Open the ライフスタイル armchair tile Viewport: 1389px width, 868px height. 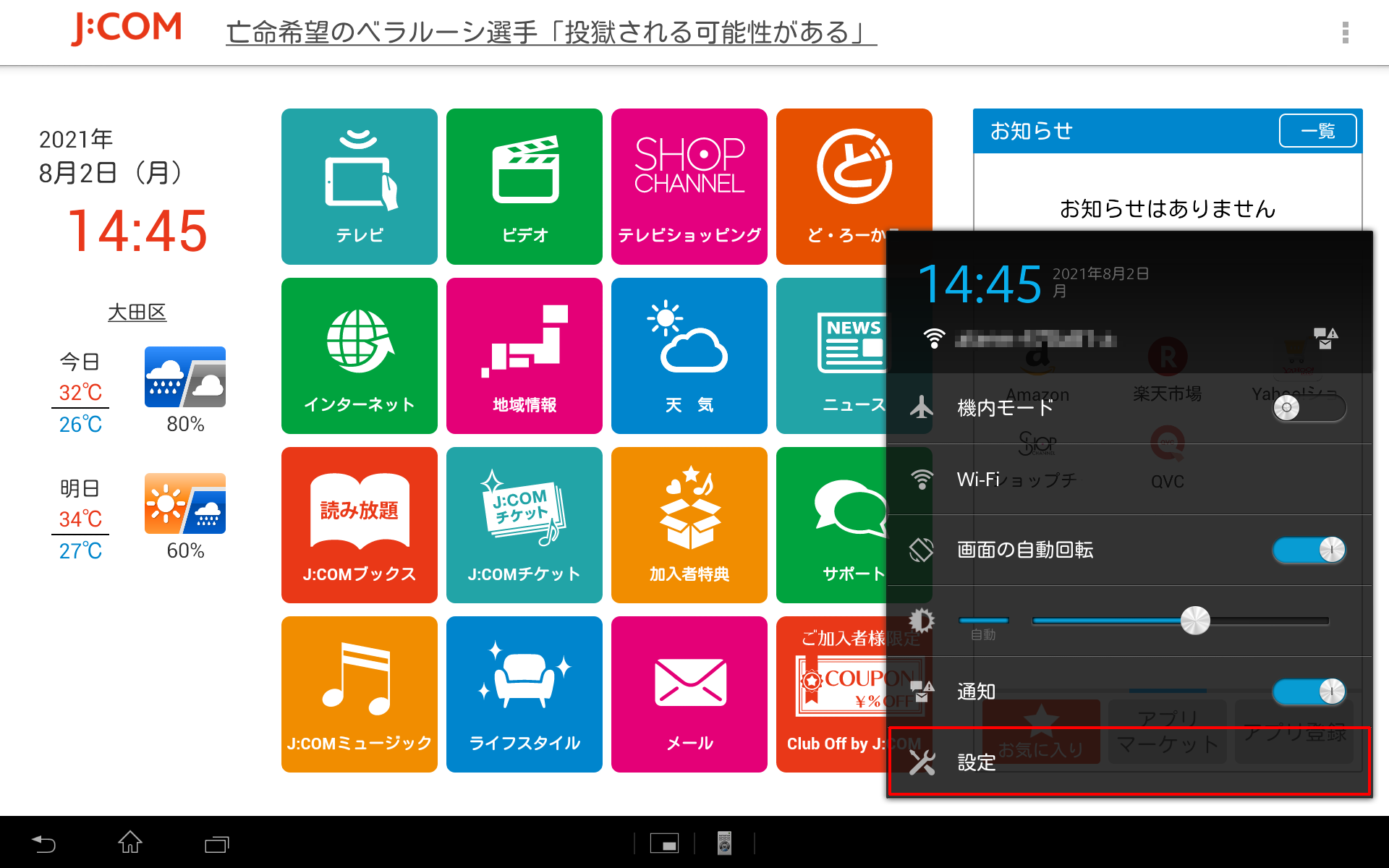point(524,694)
